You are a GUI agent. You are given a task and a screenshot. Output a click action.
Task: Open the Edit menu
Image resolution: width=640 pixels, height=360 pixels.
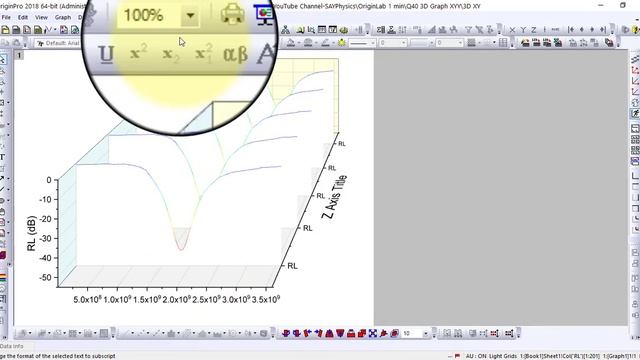pyautogui.click(x=23, y=17)
